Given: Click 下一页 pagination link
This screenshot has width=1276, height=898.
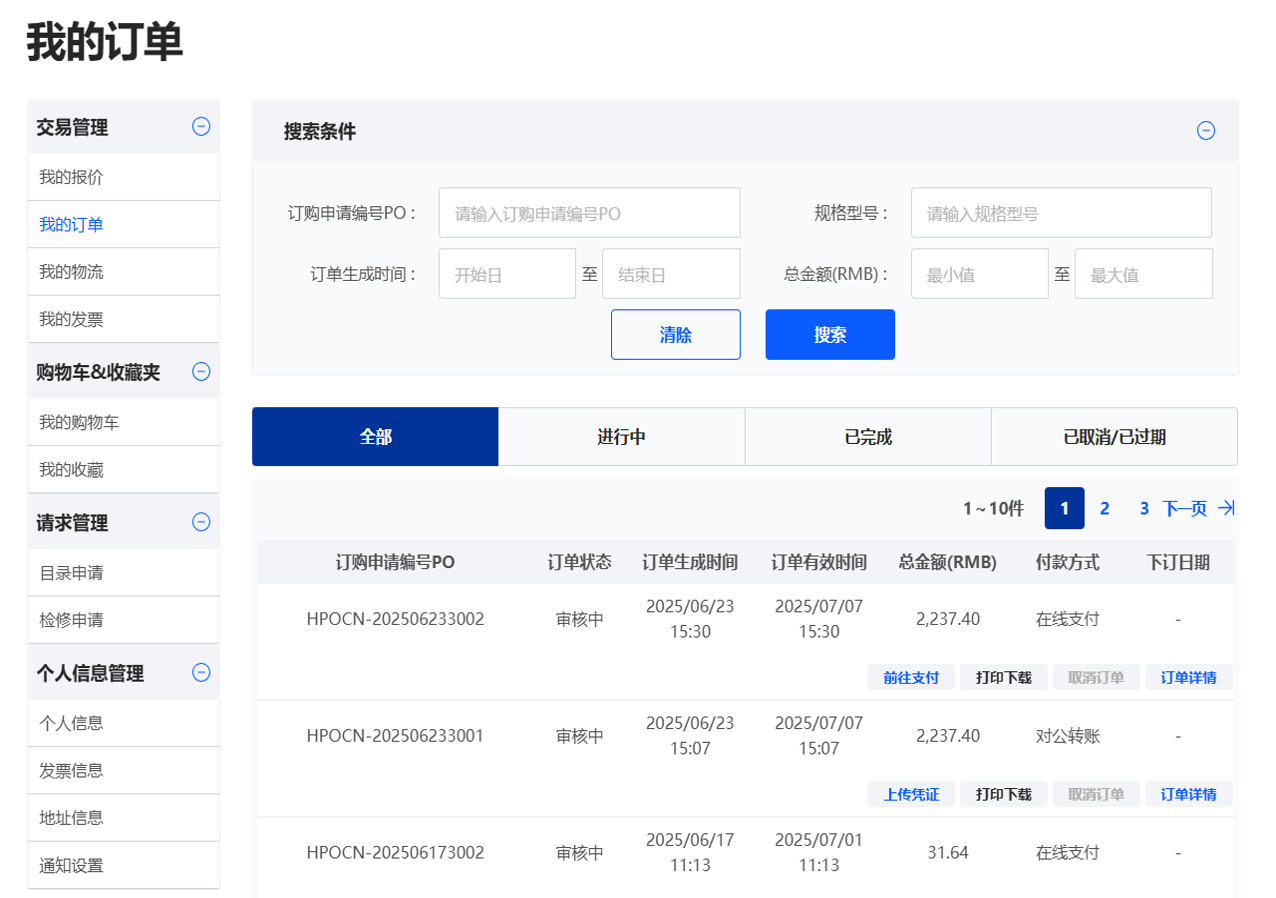Looking at the screenshot, I should (x=1184, y=508).
